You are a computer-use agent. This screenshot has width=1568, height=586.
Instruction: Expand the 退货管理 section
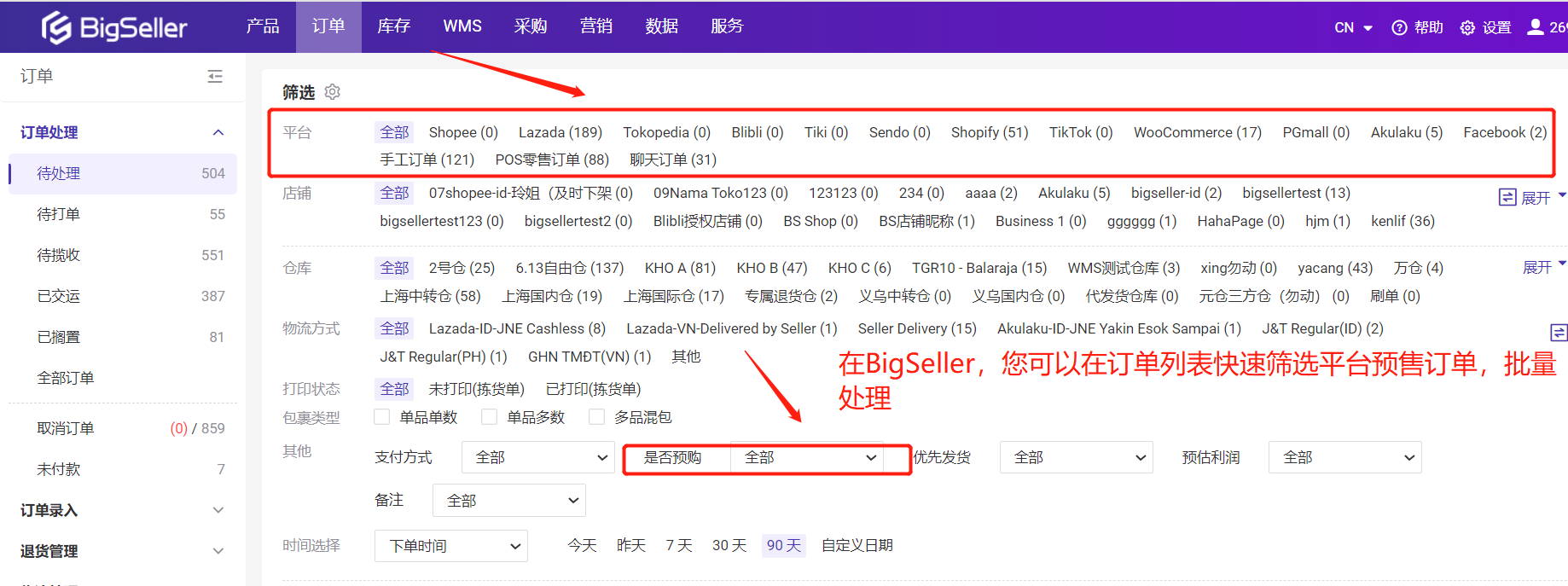218,551
